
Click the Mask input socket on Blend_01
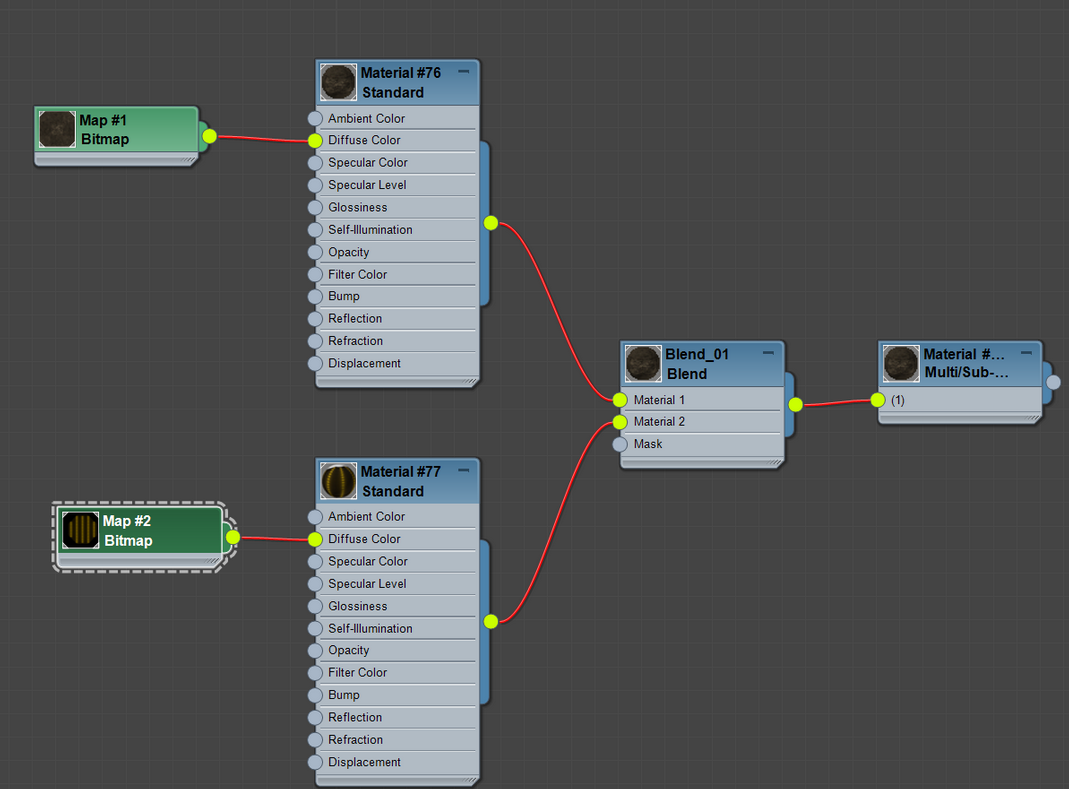pos(621,444)
